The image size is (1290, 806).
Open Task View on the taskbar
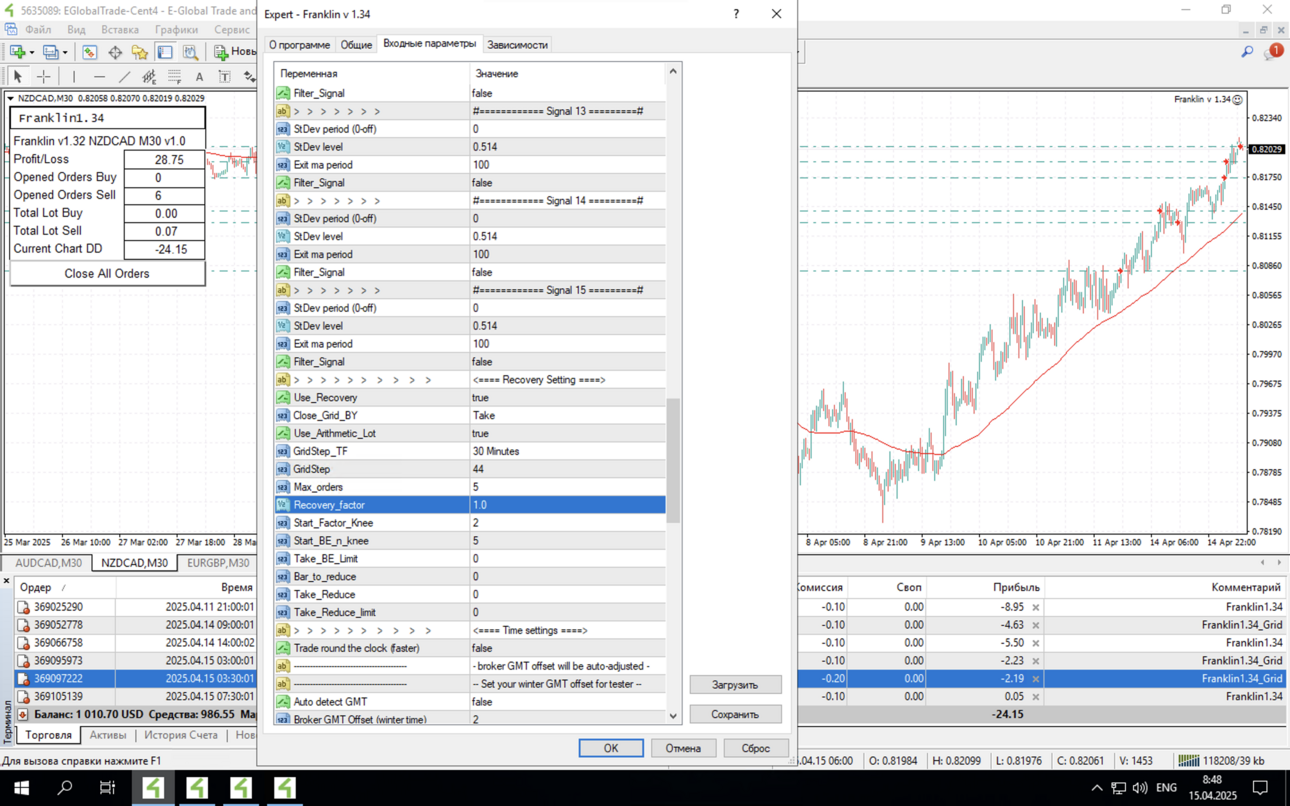tap(108, 788)
